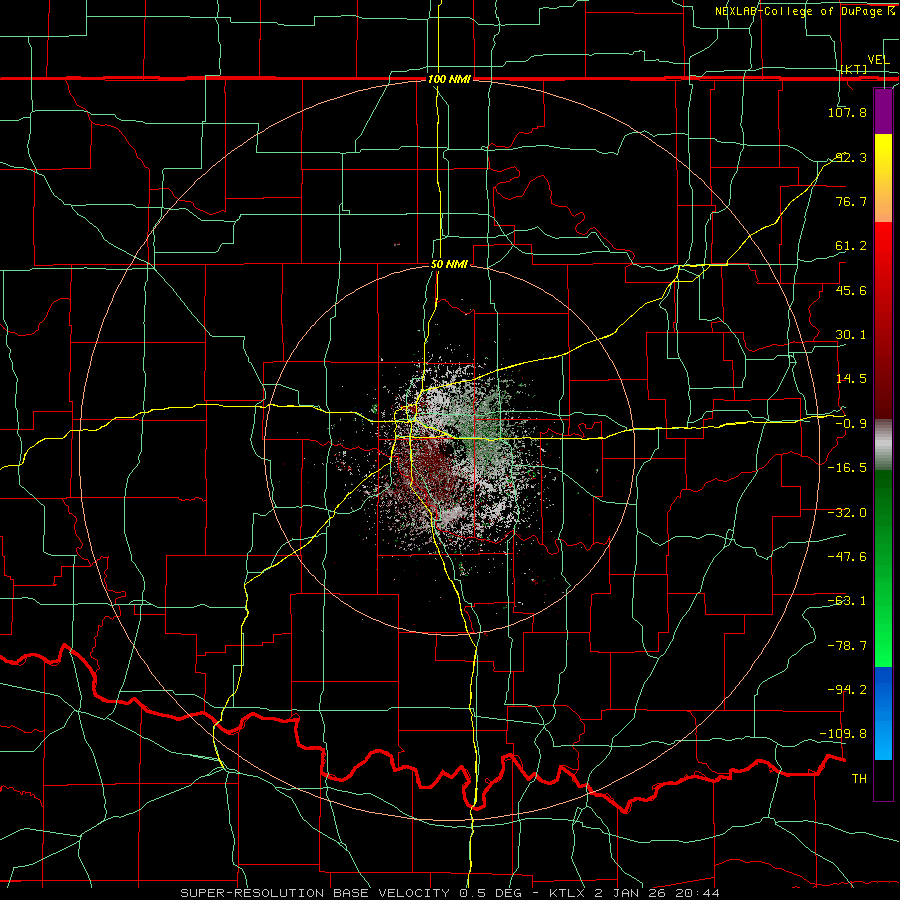Image resolution: width=900 pixels, height=900 pixels.
Task: Click the 76.7 legend value
Action: point(851,201)
